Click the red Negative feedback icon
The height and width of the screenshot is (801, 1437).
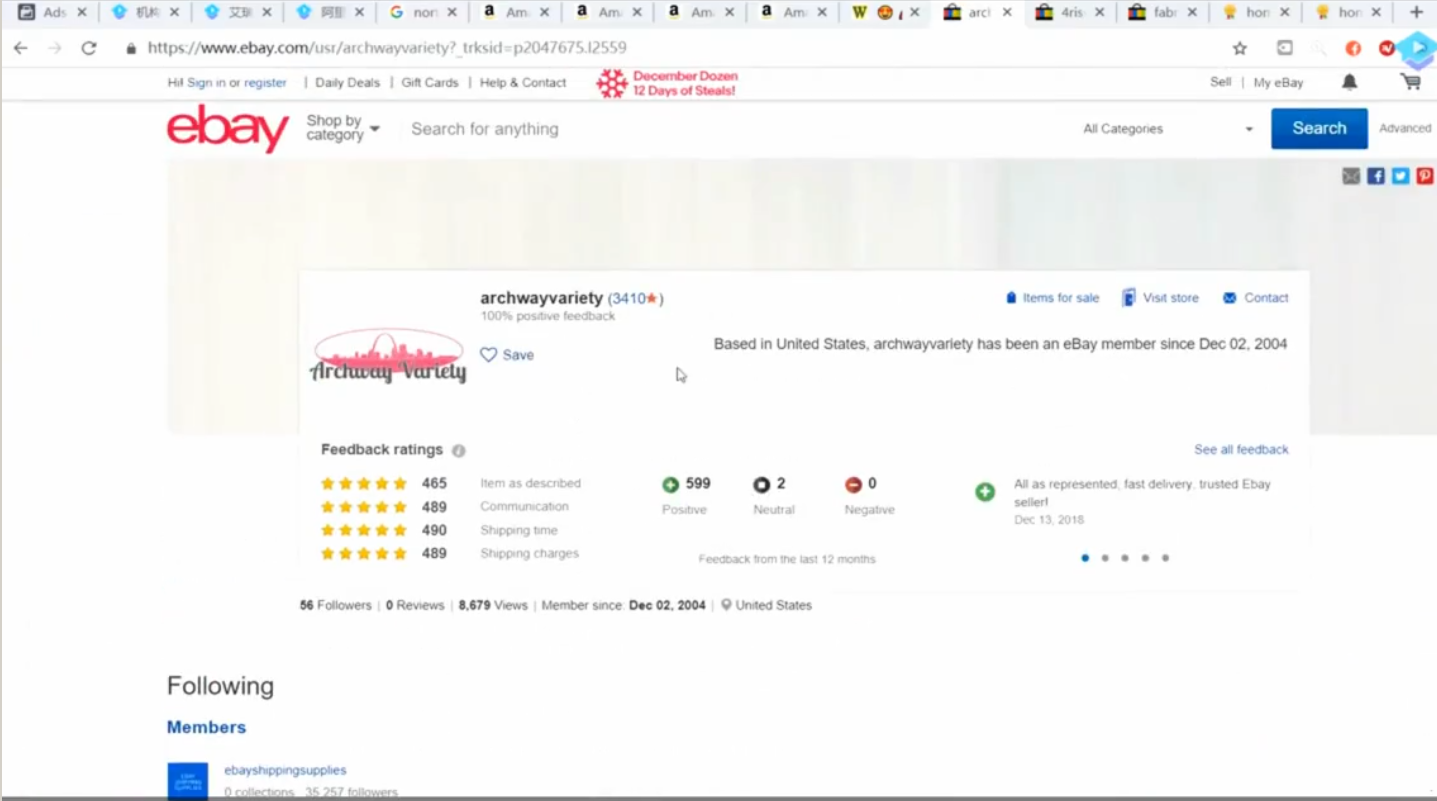[853, 485]
